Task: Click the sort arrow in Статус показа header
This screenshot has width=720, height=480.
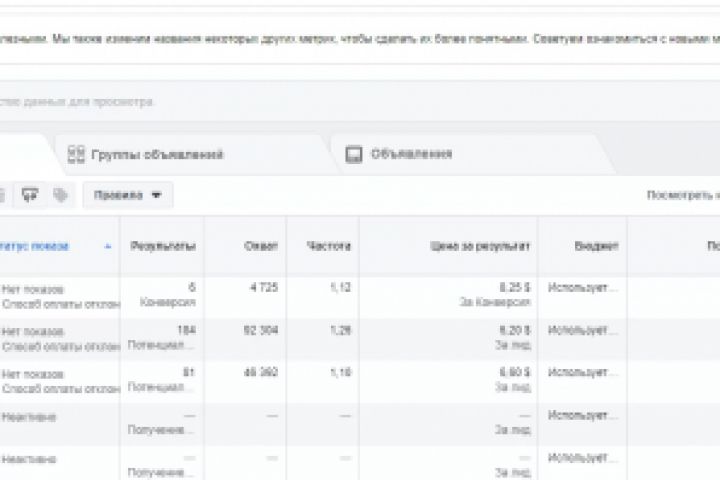Action: click(107, 245)
